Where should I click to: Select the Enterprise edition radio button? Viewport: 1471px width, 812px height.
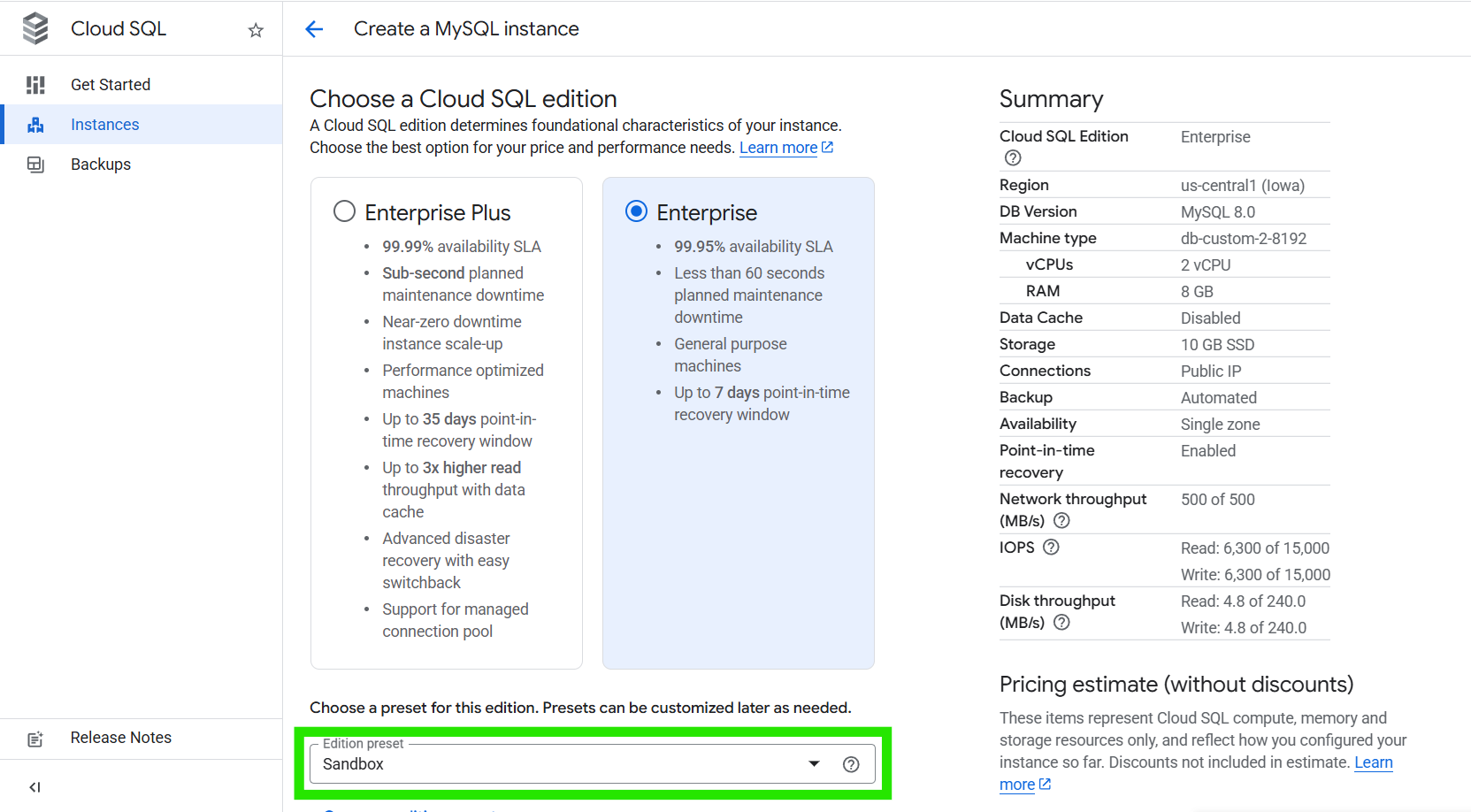[636, 211]
